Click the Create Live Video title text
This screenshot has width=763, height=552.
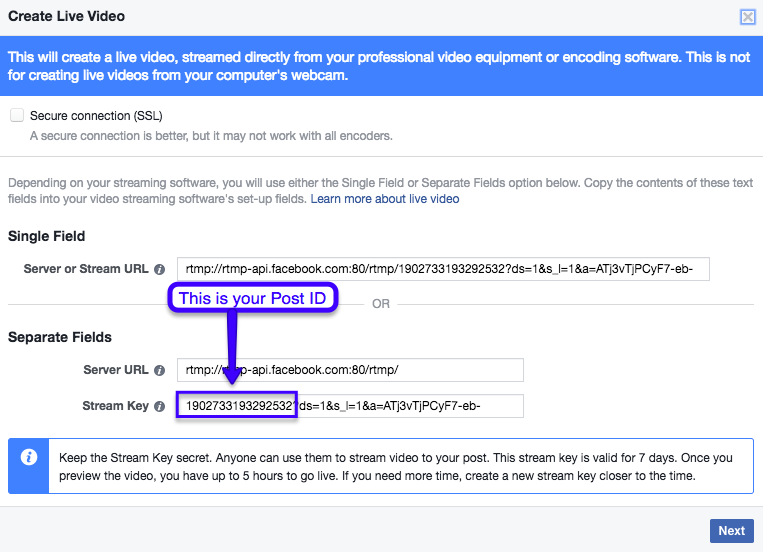pos(66,16)
